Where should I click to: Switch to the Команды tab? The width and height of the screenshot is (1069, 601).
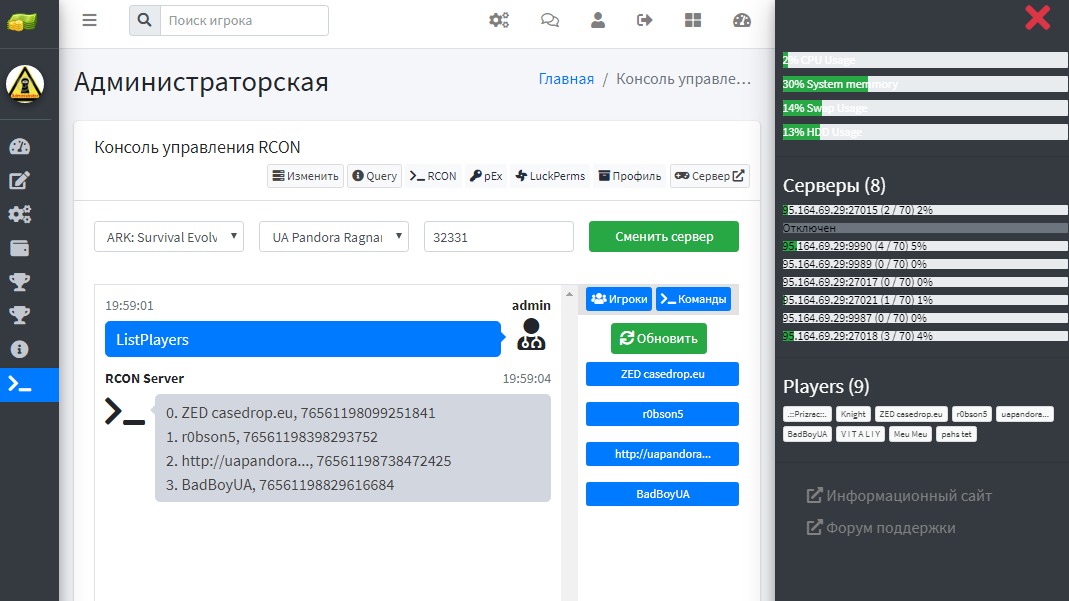point(693,299)
